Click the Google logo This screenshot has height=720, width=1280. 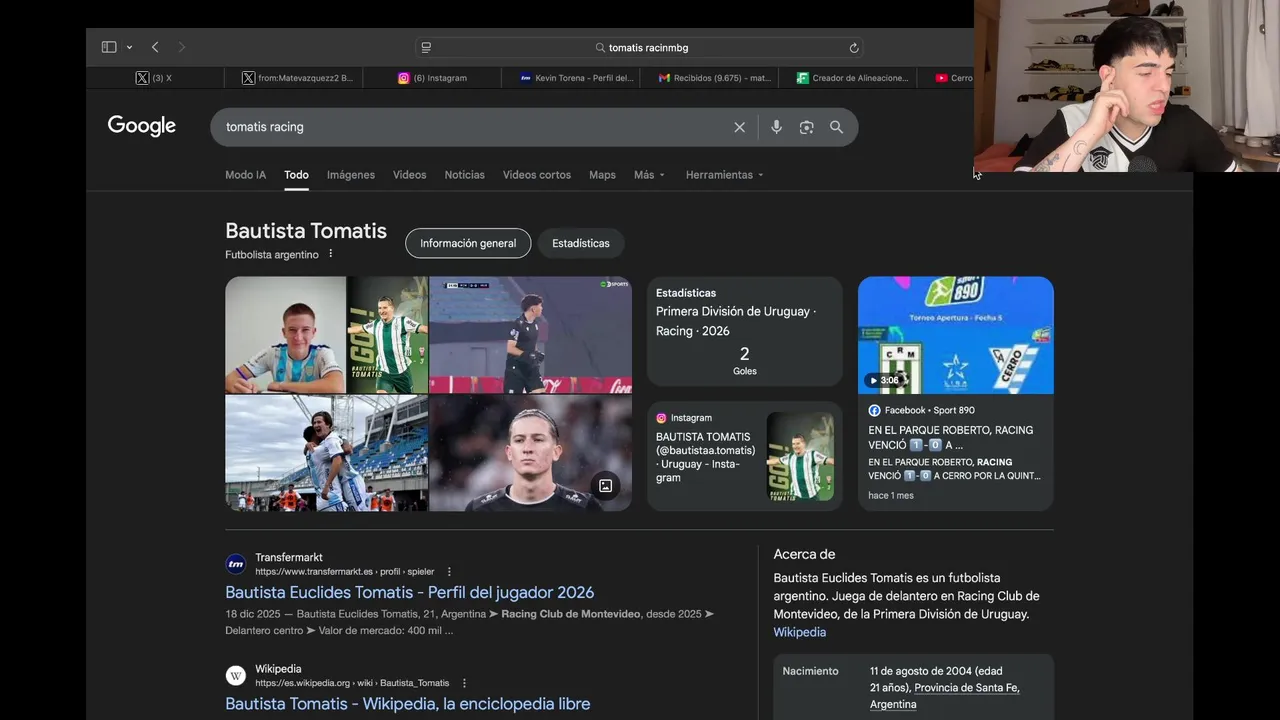pyautogui.click(x=142, y=126)
